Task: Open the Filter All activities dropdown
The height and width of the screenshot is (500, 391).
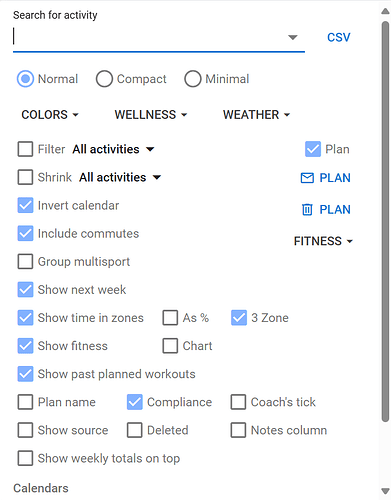Action: coord(113,149)
